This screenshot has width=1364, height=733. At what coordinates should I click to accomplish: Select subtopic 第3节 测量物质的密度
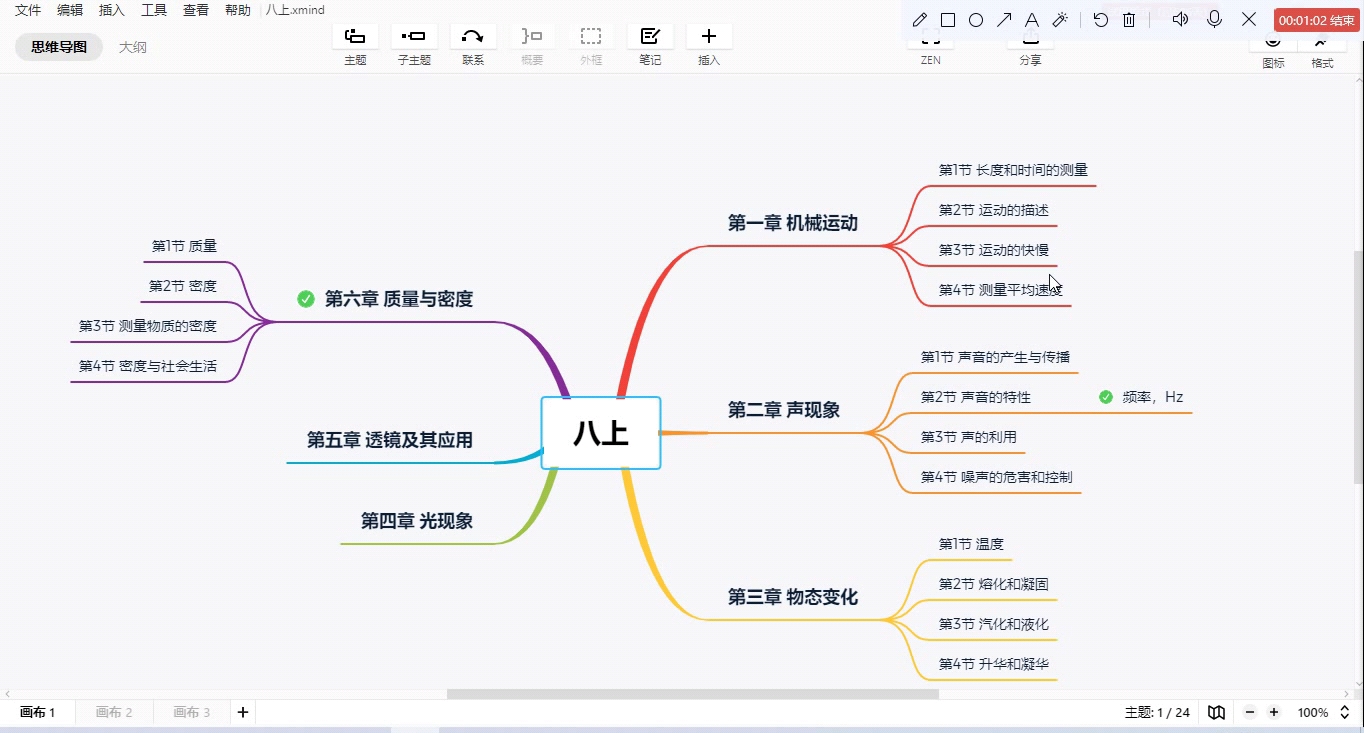point(148,326)
